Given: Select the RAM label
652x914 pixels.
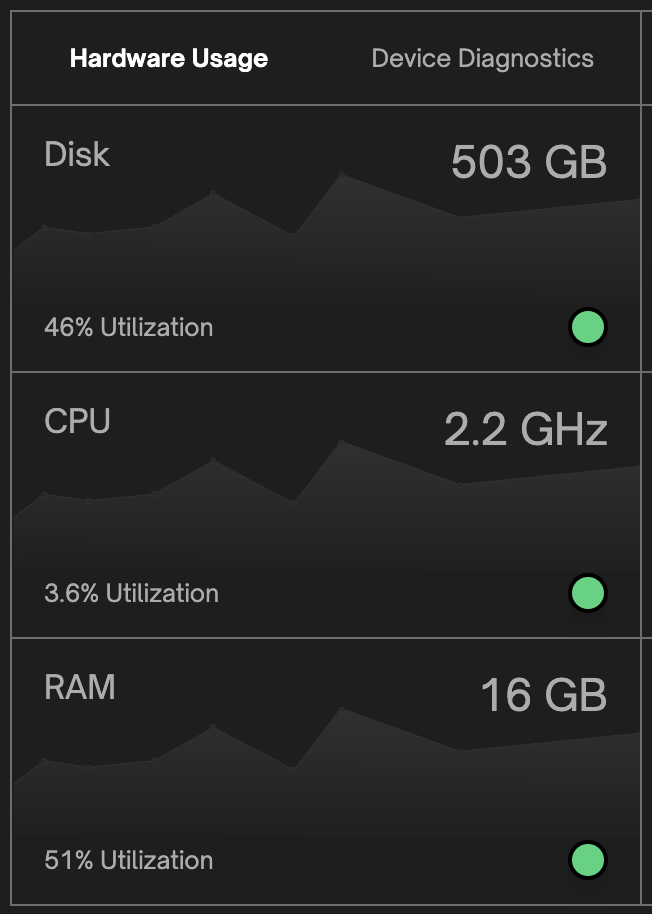Looking at the screenshot, I should coord(79,687).
